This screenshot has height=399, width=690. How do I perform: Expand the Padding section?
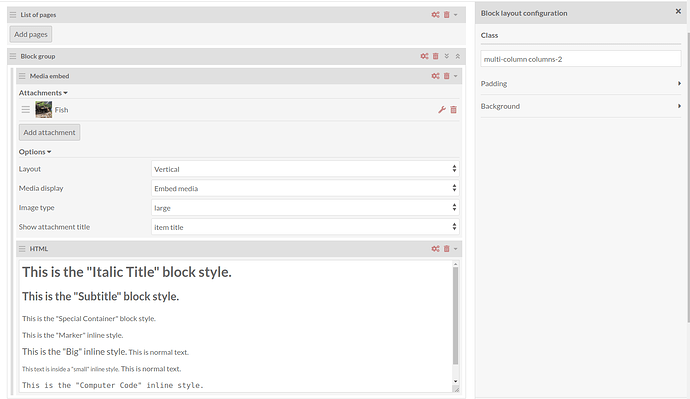pyautogui.click(x=581, y=84)
